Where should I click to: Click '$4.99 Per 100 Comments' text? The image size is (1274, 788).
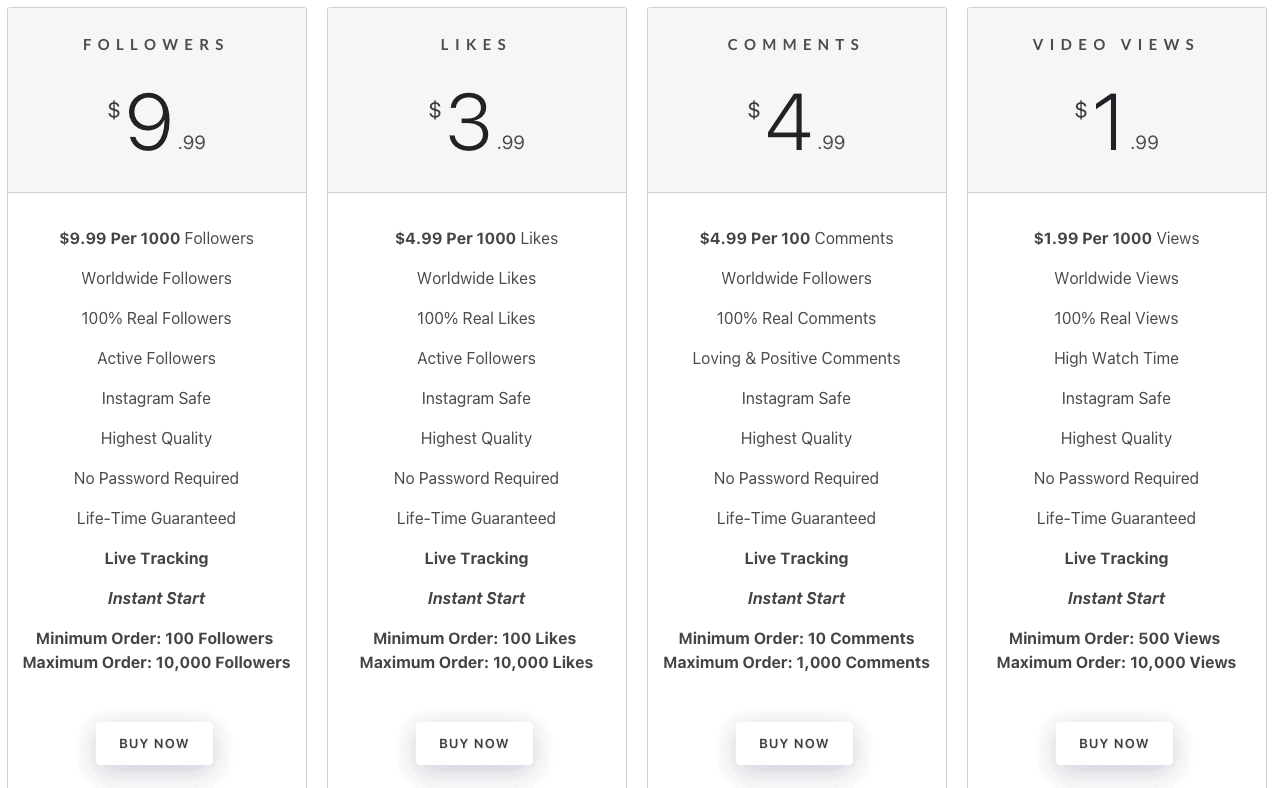[x=796, y=238]
